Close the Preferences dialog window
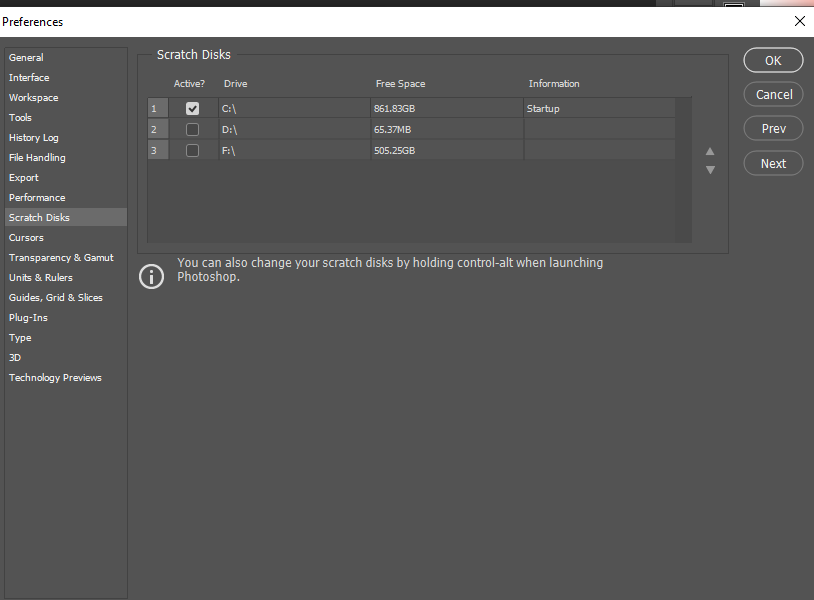The width and height of the screenshot is (814, 600). (x=799, y=21)
